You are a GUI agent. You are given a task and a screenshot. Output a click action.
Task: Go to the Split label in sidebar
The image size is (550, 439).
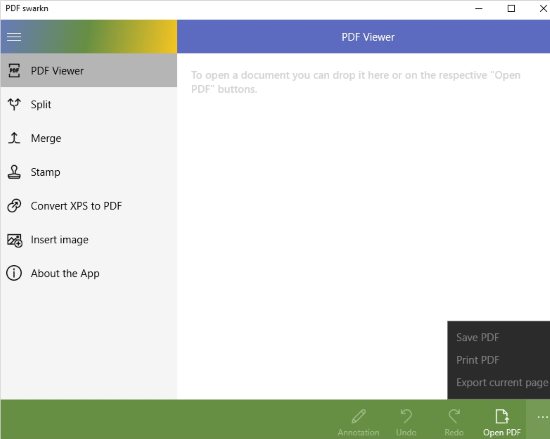(41, 104)
